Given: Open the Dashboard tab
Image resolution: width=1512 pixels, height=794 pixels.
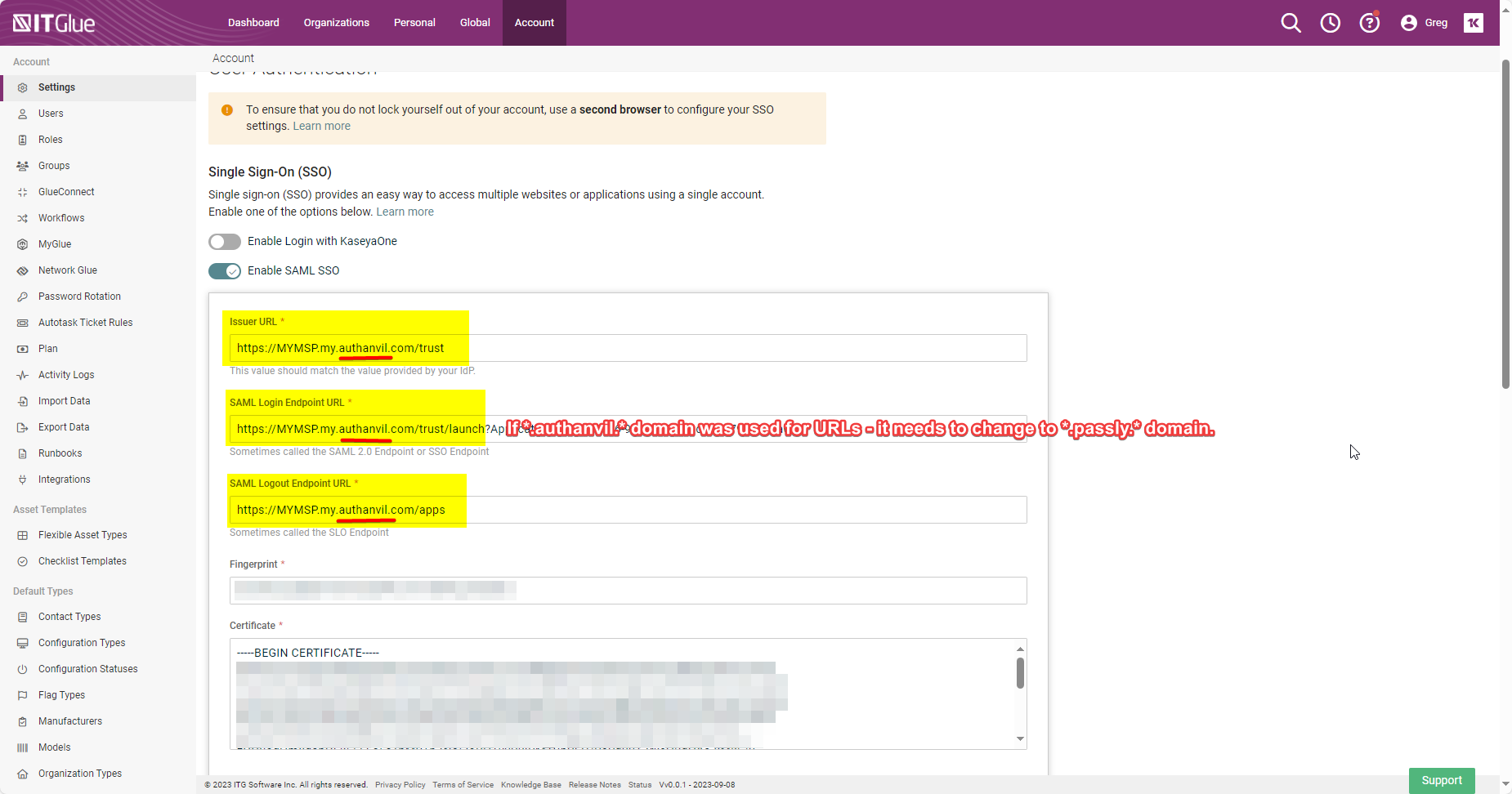Looking at the screenshot, I should point(253,23).
